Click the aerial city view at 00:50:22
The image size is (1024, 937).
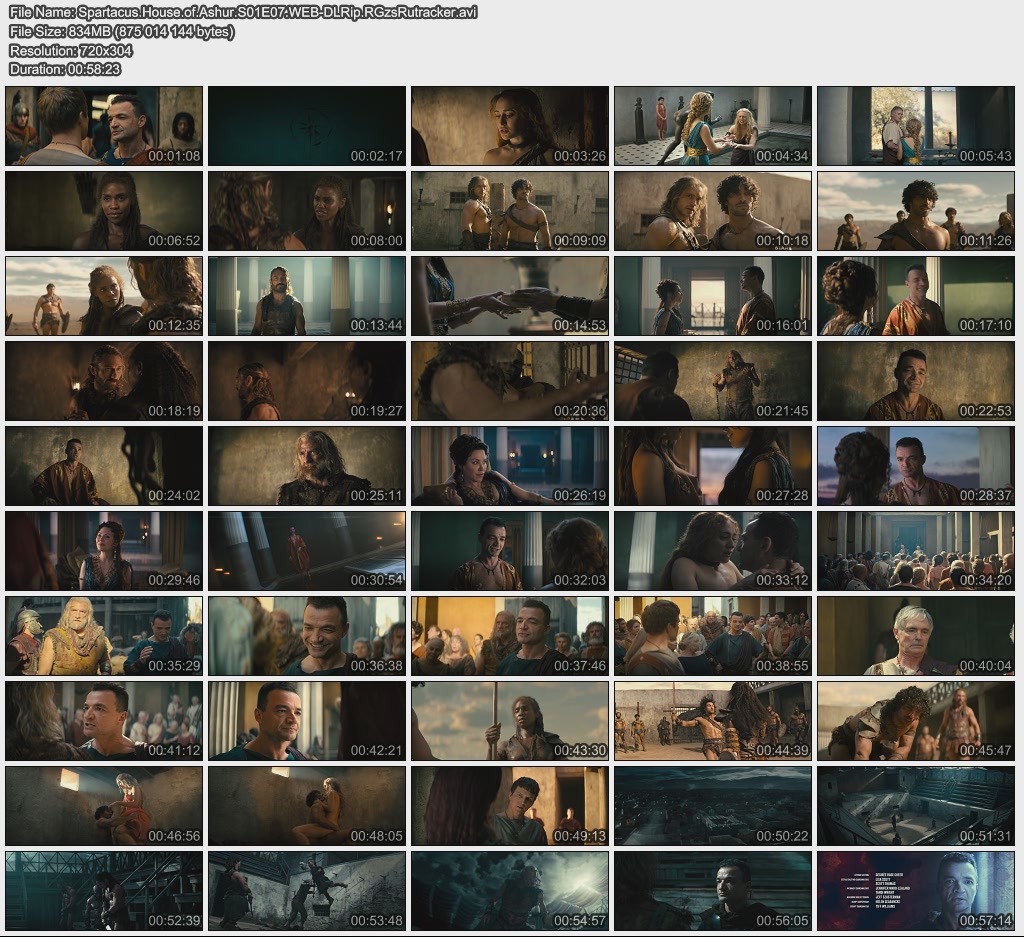coord(713,806)
